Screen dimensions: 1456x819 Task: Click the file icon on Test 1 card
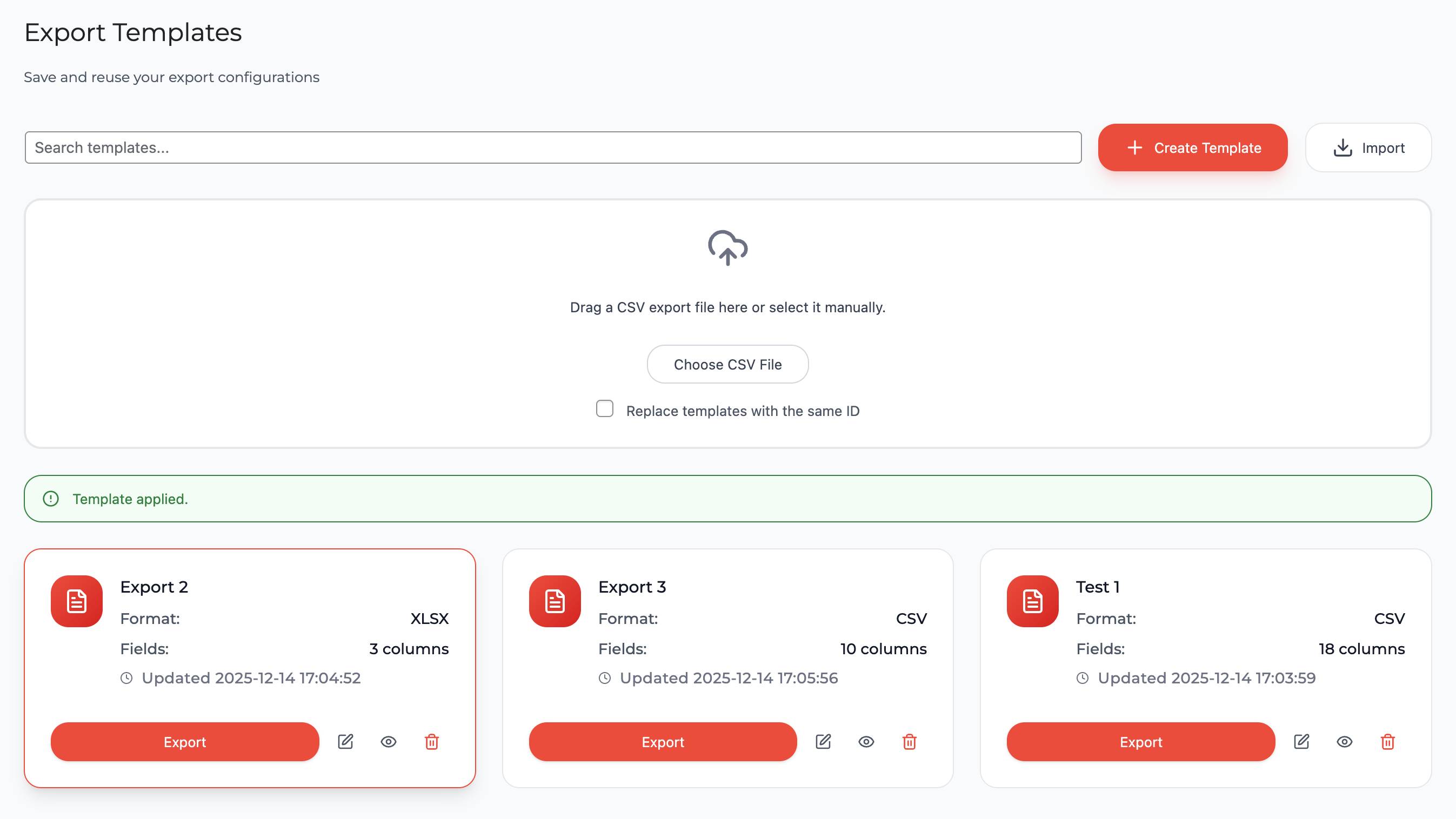tap(1032, 601)
